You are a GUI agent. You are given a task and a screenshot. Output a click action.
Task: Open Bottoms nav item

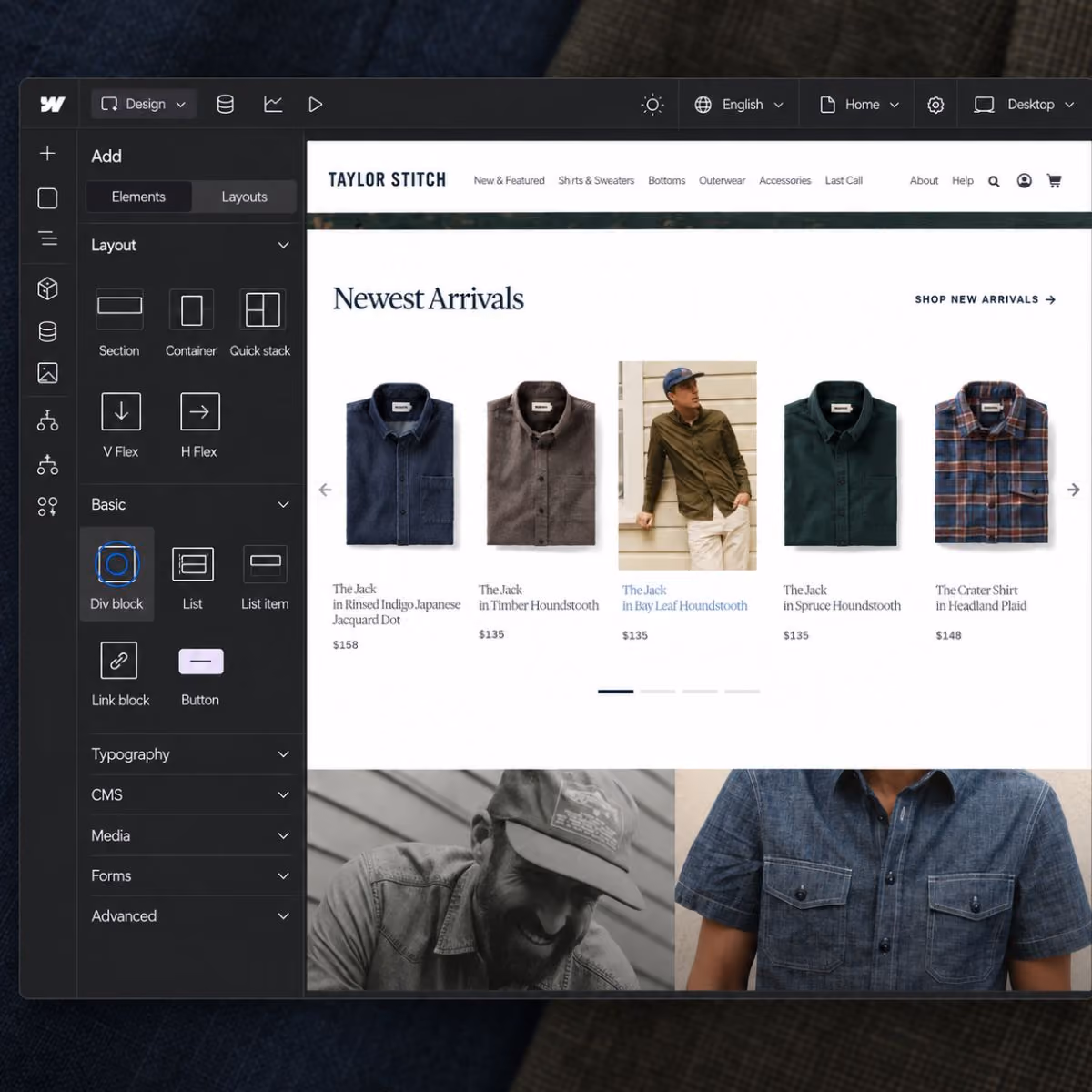point(666,180)
